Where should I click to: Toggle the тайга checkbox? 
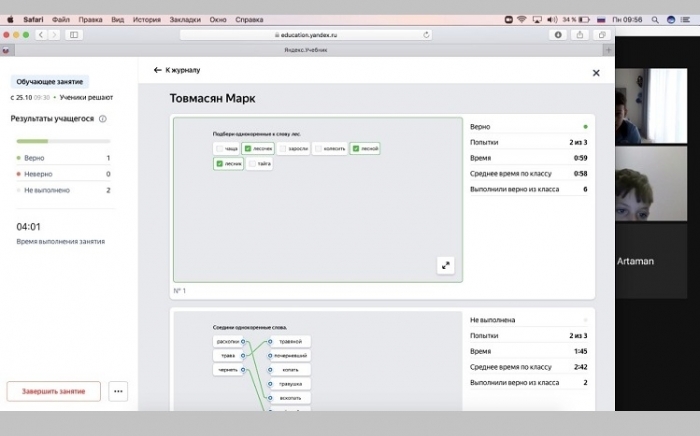pos(251,164)
